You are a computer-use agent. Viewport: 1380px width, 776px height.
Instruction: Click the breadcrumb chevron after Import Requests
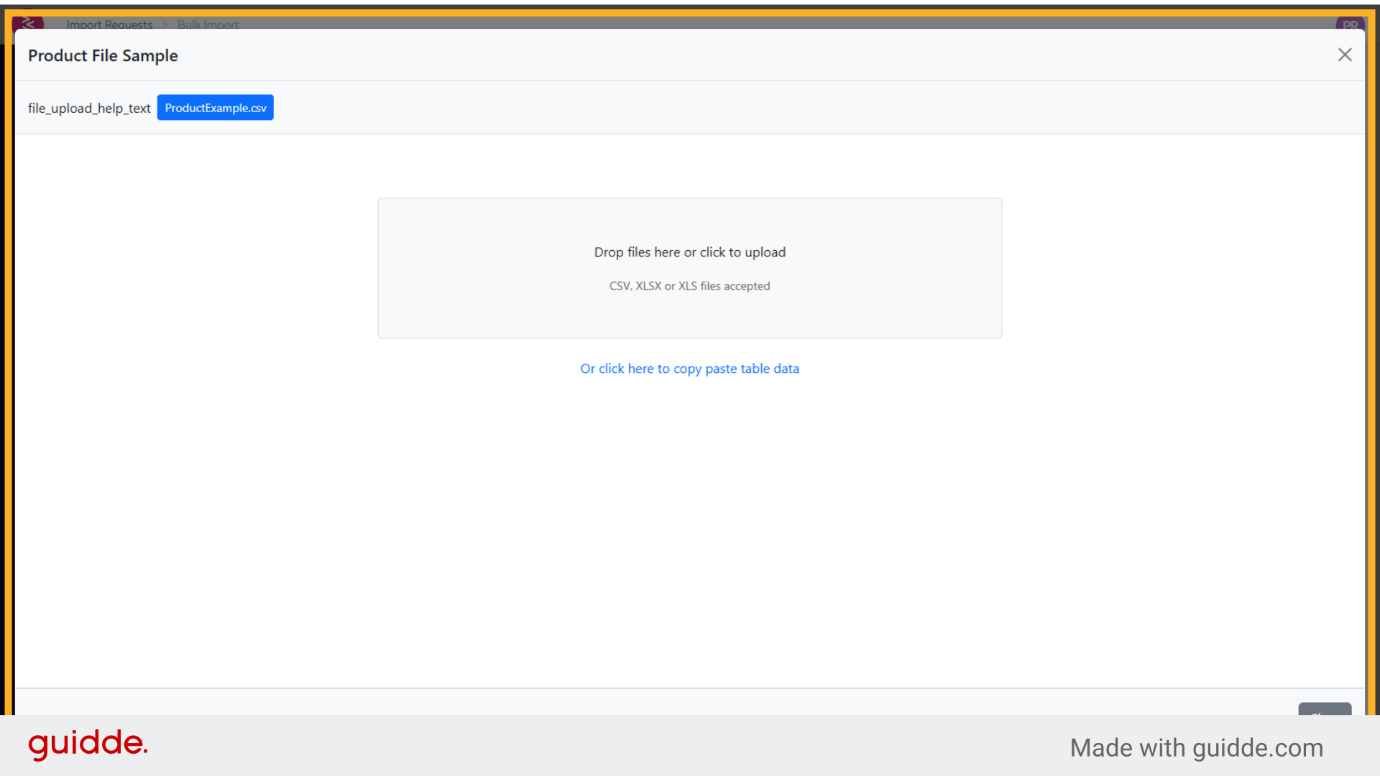(165, 24)
